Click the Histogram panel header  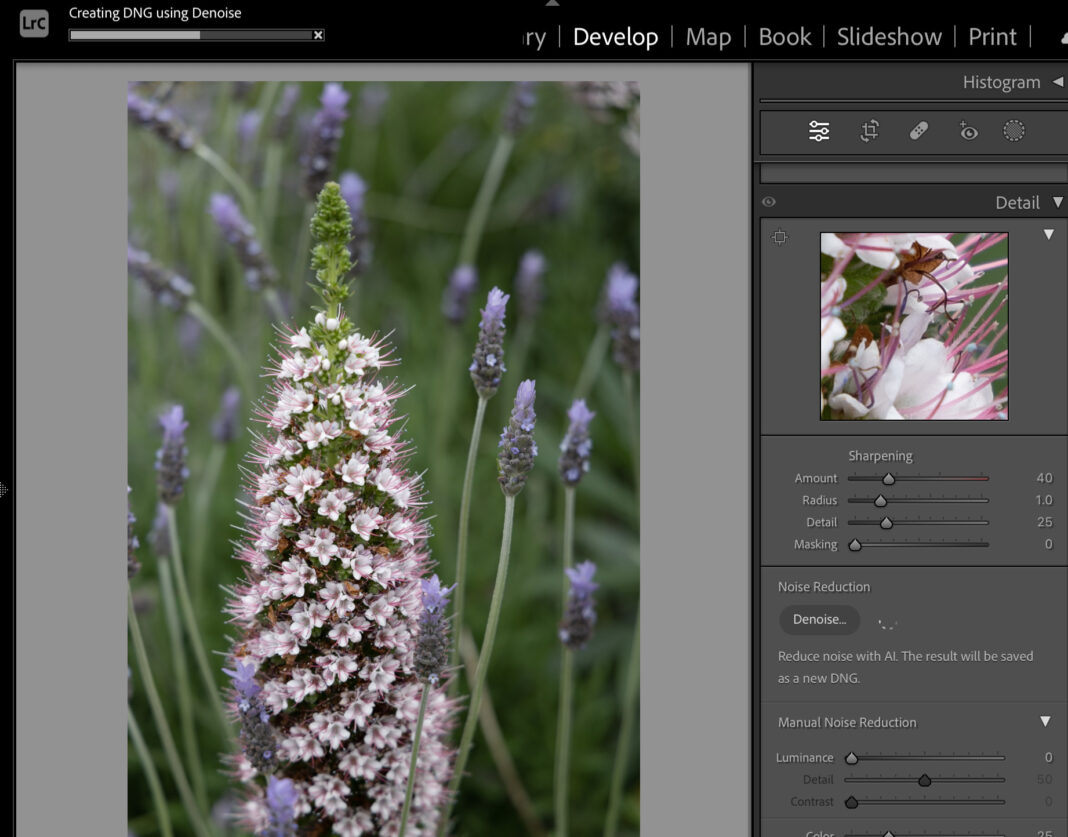click(1000, 81)
